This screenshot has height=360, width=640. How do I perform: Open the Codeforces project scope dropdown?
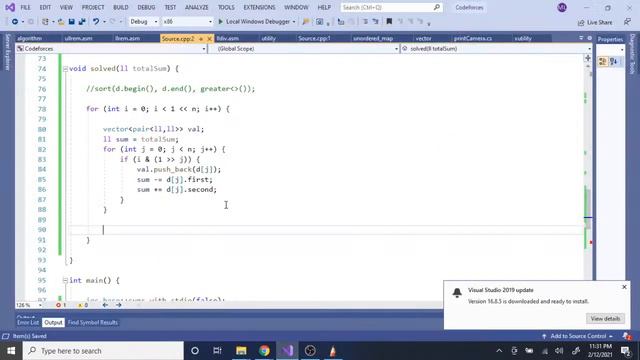[111, 49]
